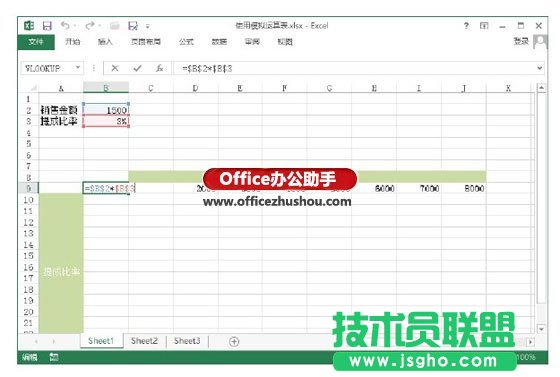
Task: Open the quick access Open folder icon
Action: tap(115, 26)
